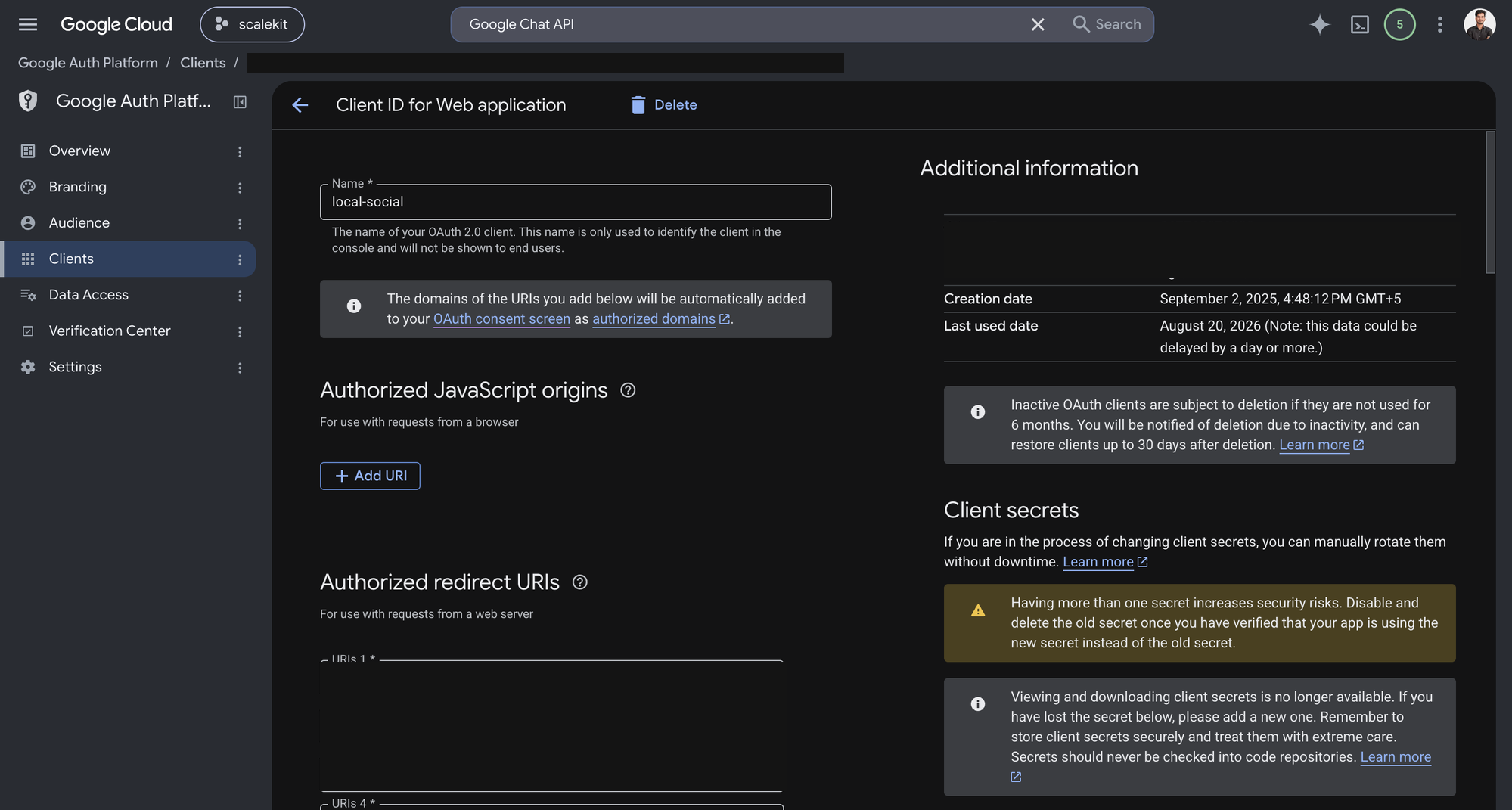The height and width of the screenshot is (810, 1512).
Task: Edit the Name field containing local-social
Action: [576, 202]
